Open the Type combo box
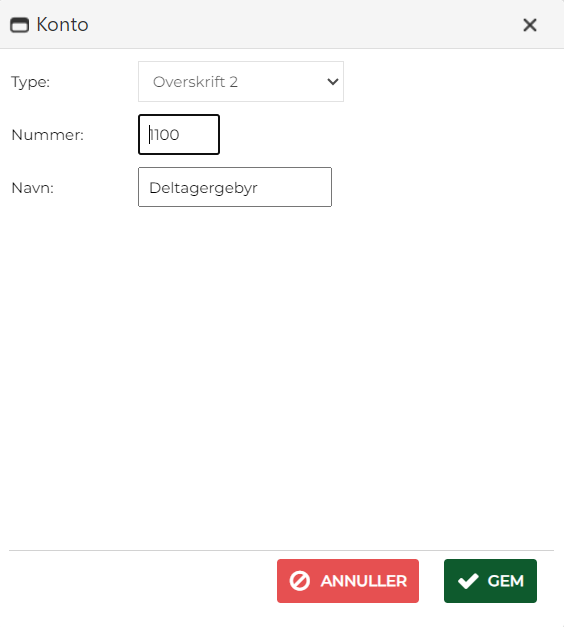The image size is (564, 627). pos(241,82)
